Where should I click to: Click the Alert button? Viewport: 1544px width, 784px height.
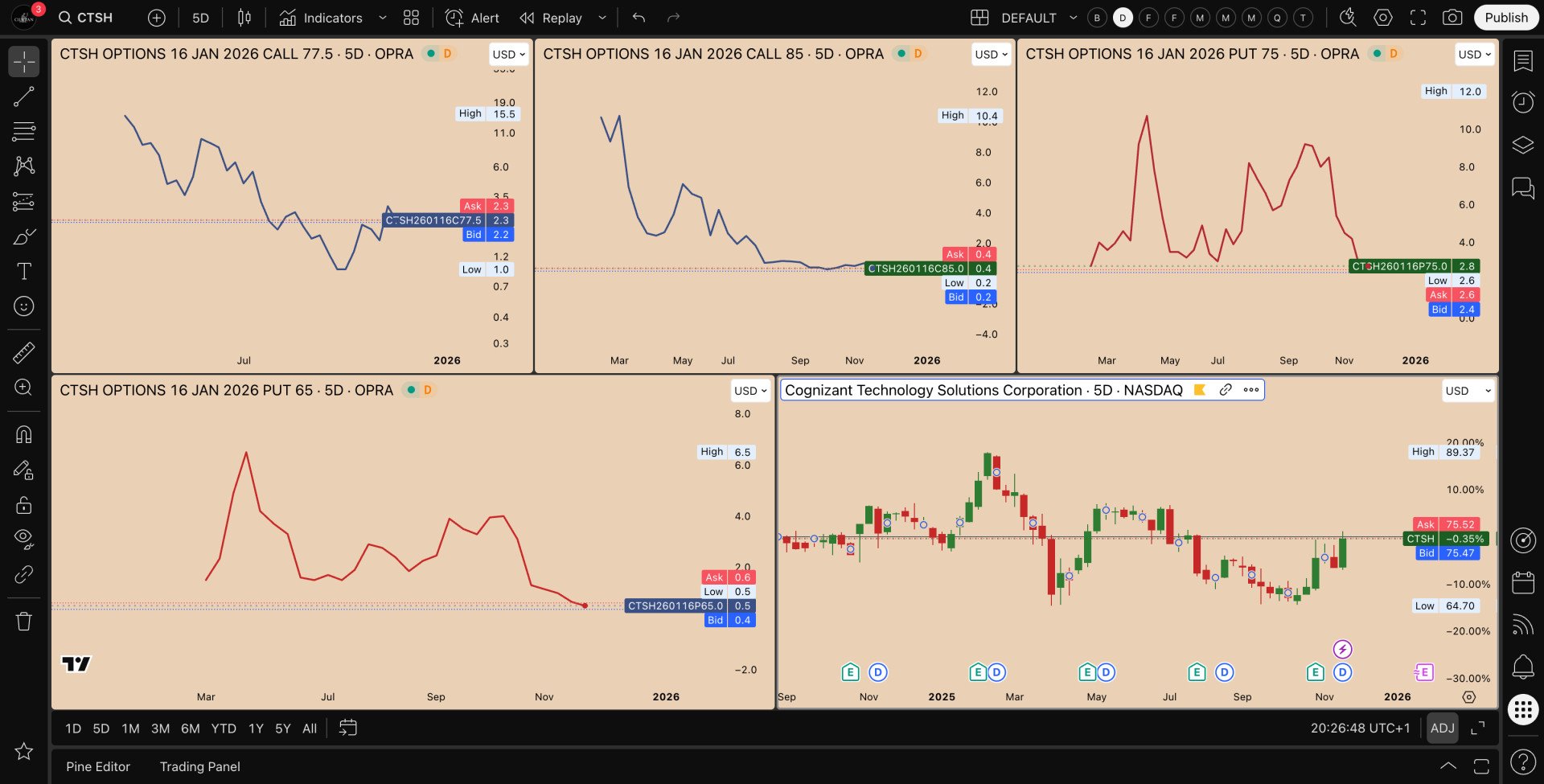[x=473, y=18]
